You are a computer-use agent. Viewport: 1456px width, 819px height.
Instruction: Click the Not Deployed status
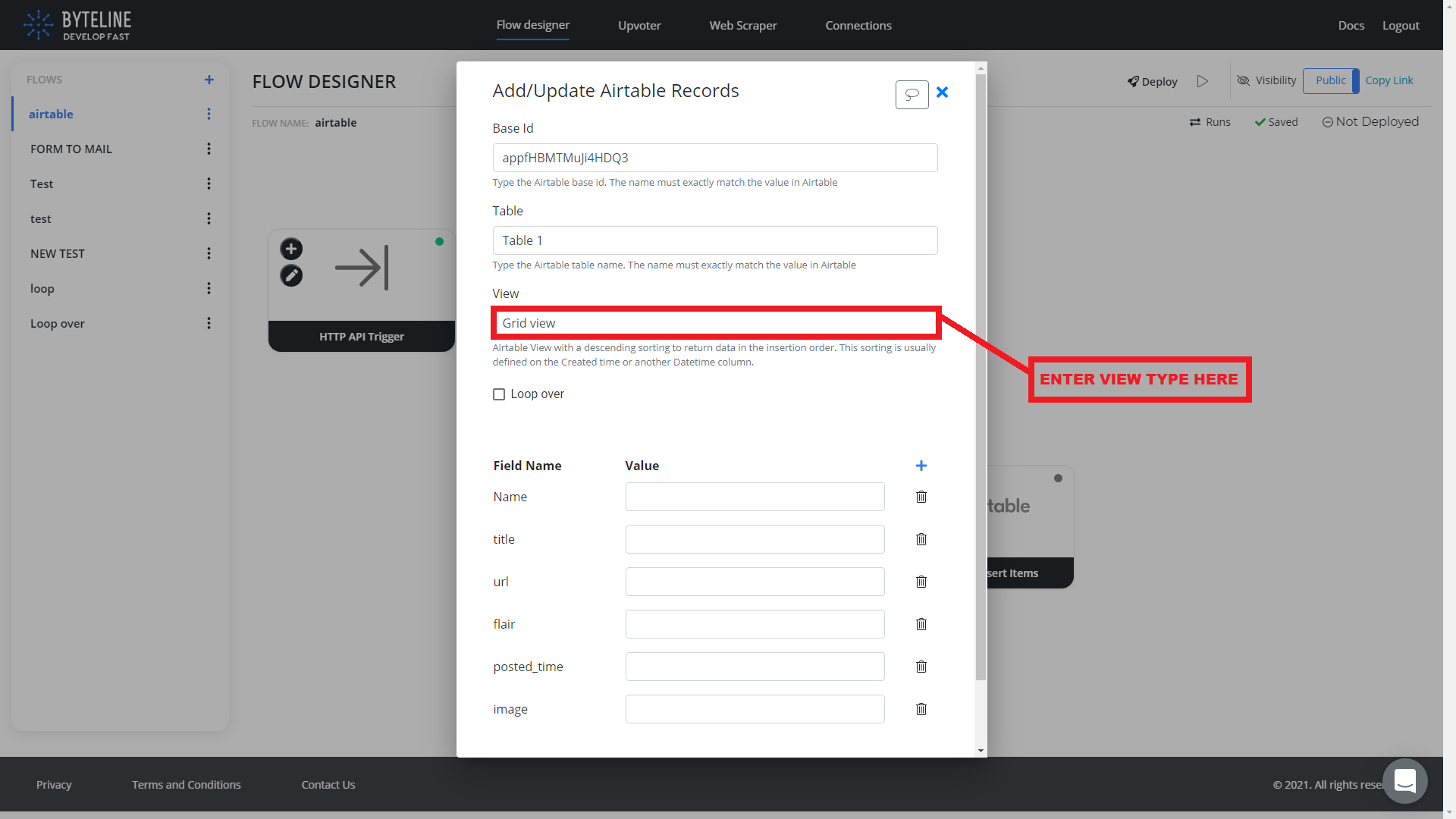coord(1370,121)
